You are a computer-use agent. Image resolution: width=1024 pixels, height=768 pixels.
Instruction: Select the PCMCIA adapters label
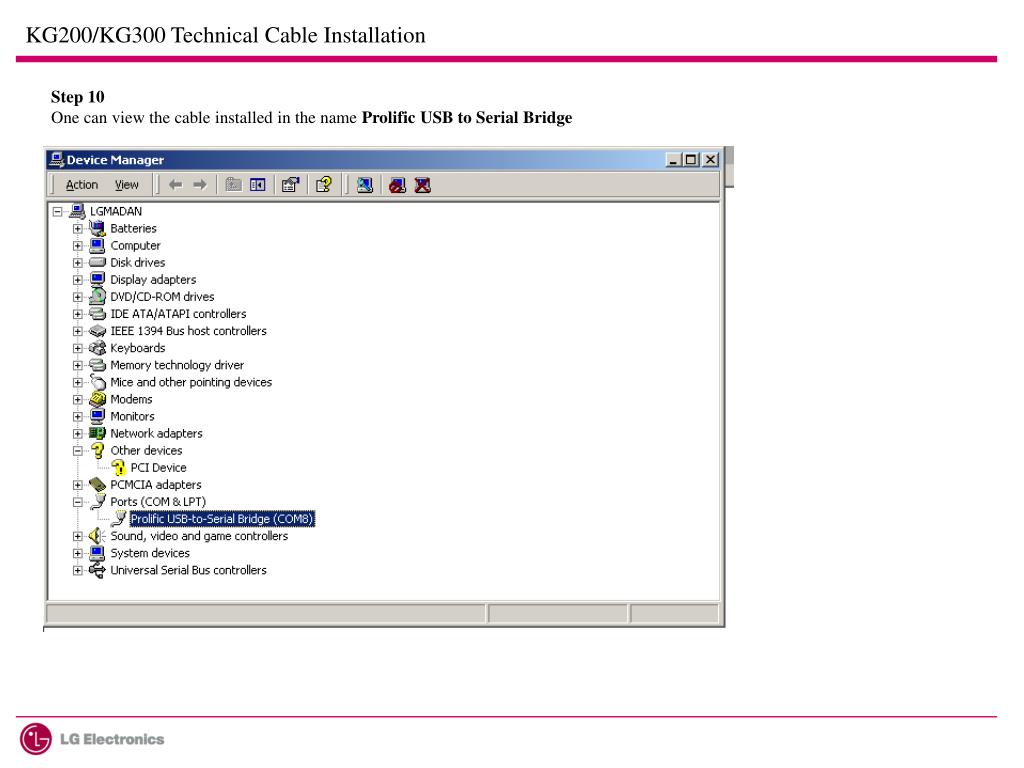[156, 485]
